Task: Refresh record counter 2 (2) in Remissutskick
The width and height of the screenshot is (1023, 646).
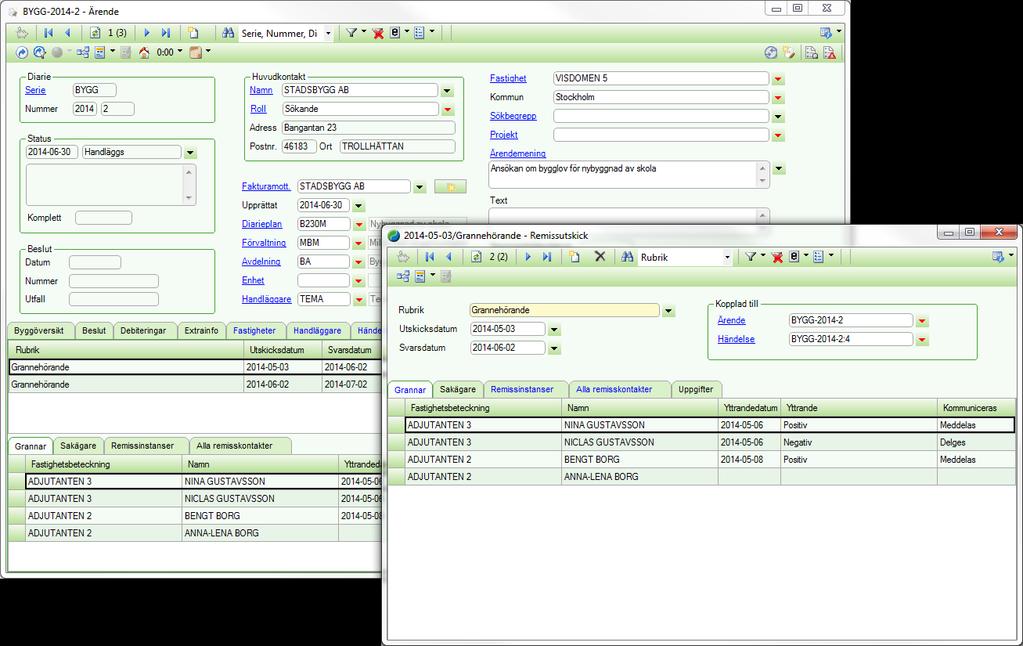Action: [x=476, y=257]
